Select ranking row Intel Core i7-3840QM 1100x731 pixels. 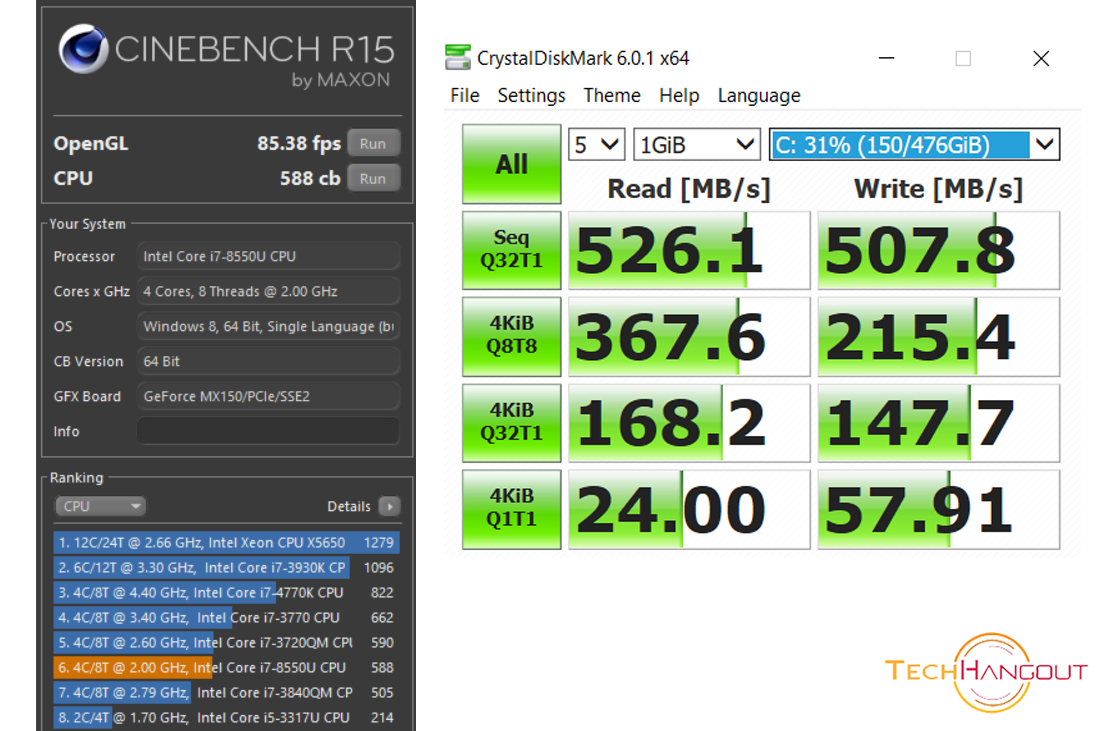point(227,692)
